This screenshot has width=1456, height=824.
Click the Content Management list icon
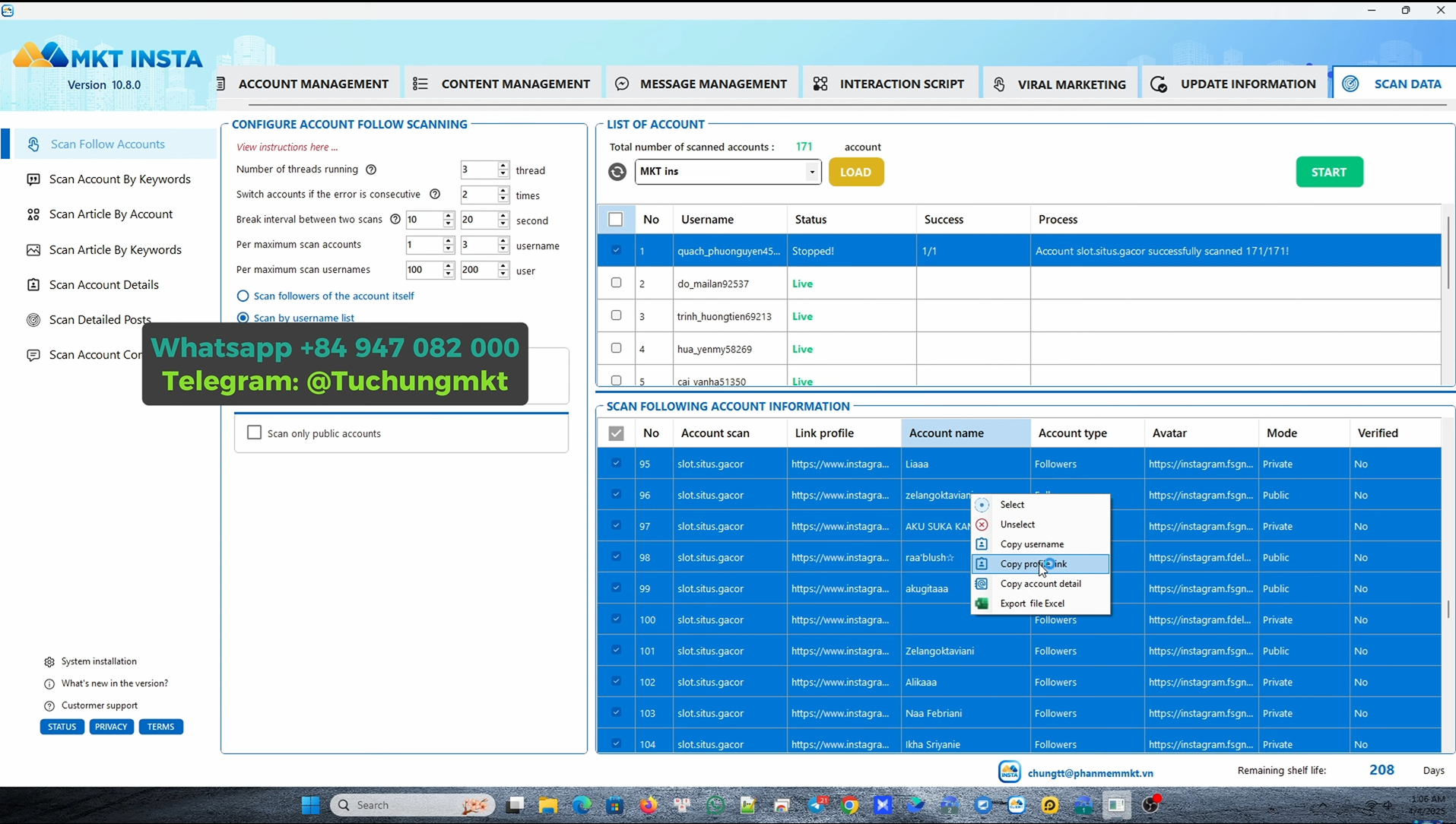420,84
